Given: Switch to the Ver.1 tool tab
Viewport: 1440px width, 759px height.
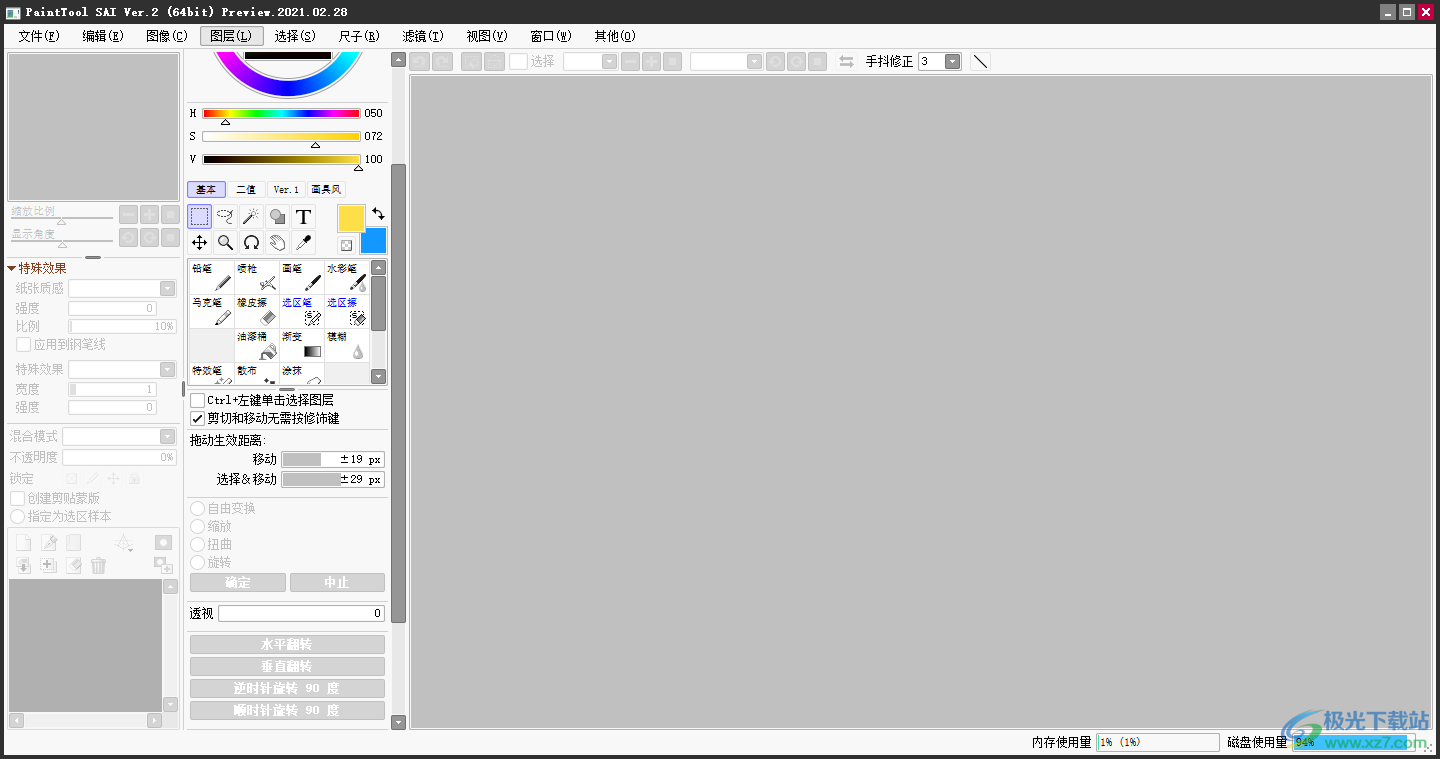Looking at the screenshot, I should (x=286, y=189).
